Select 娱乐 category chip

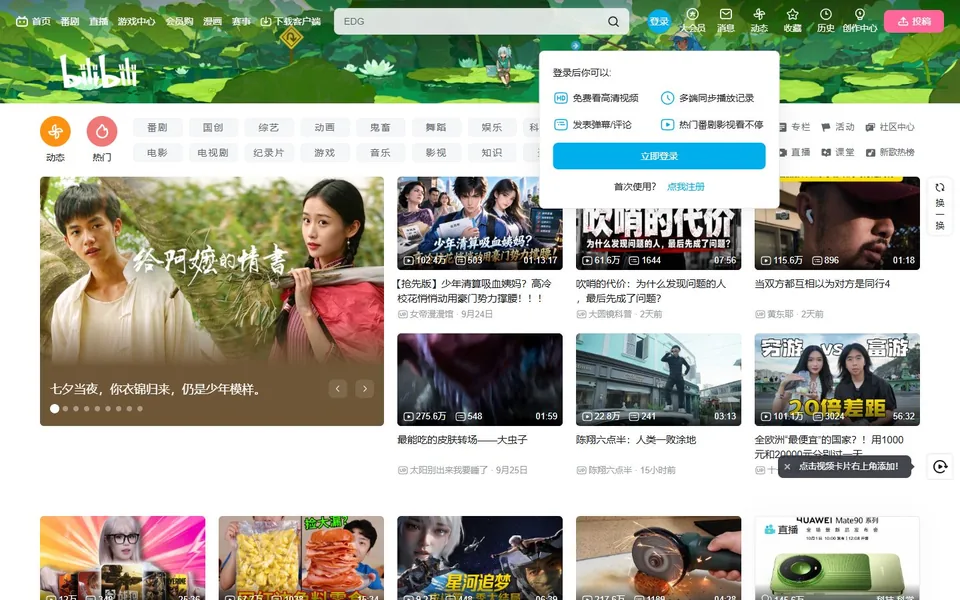(x=492, y=127)
